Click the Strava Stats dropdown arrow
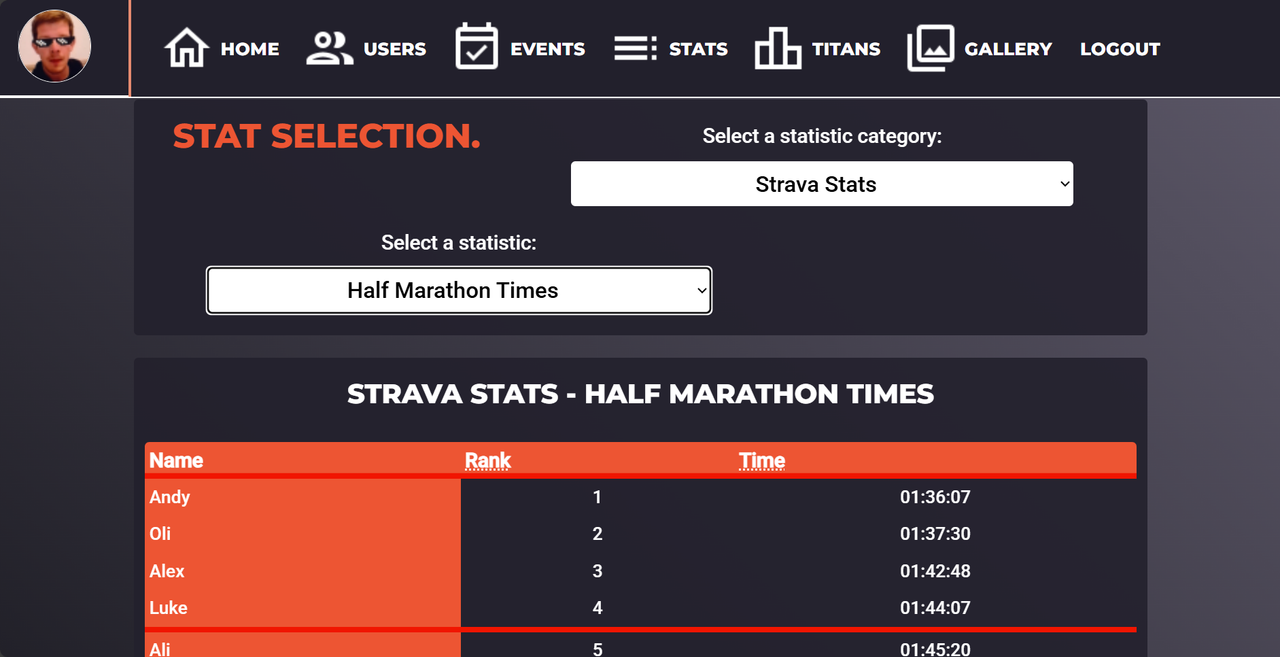The height and width of the screenshot is (657, 1280). tap(1064, 184)
